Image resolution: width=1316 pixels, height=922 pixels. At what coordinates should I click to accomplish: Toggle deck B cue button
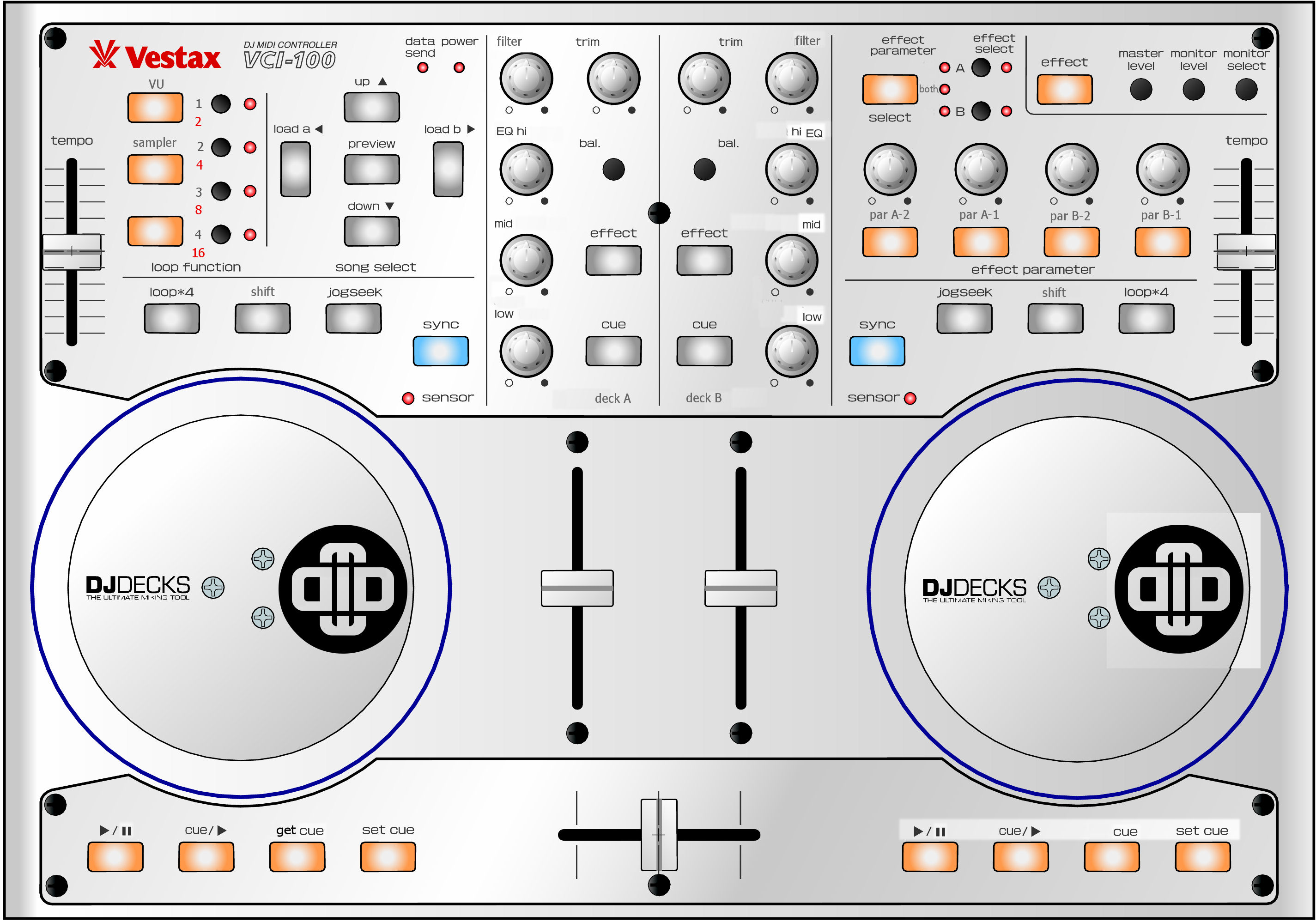[x=704, y=351]
